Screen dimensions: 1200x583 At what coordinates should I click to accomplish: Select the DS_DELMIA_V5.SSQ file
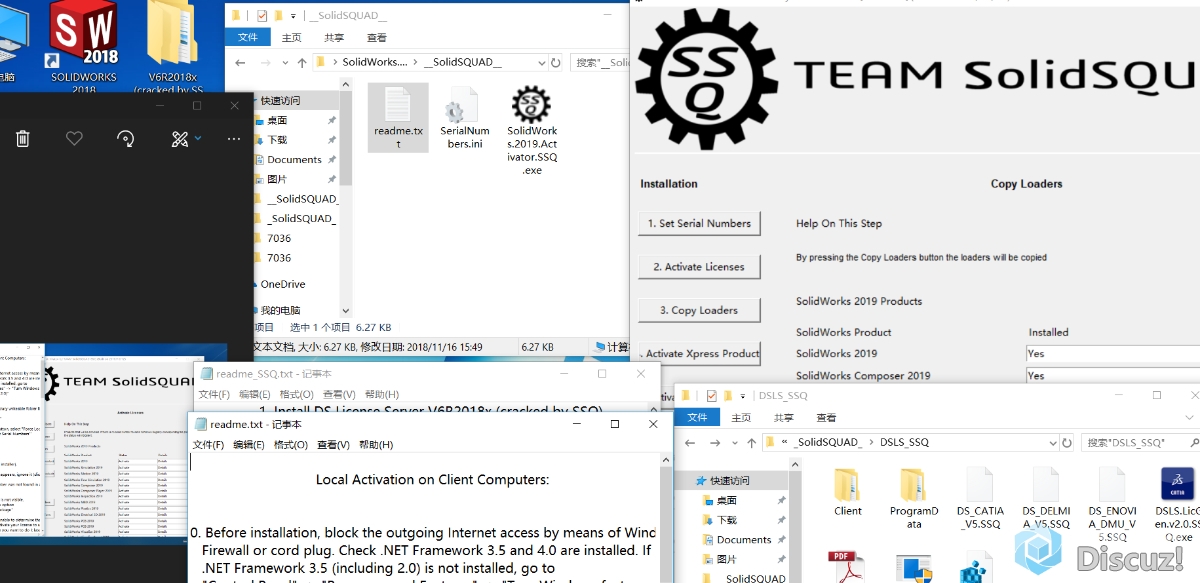tap(1046, 498)
